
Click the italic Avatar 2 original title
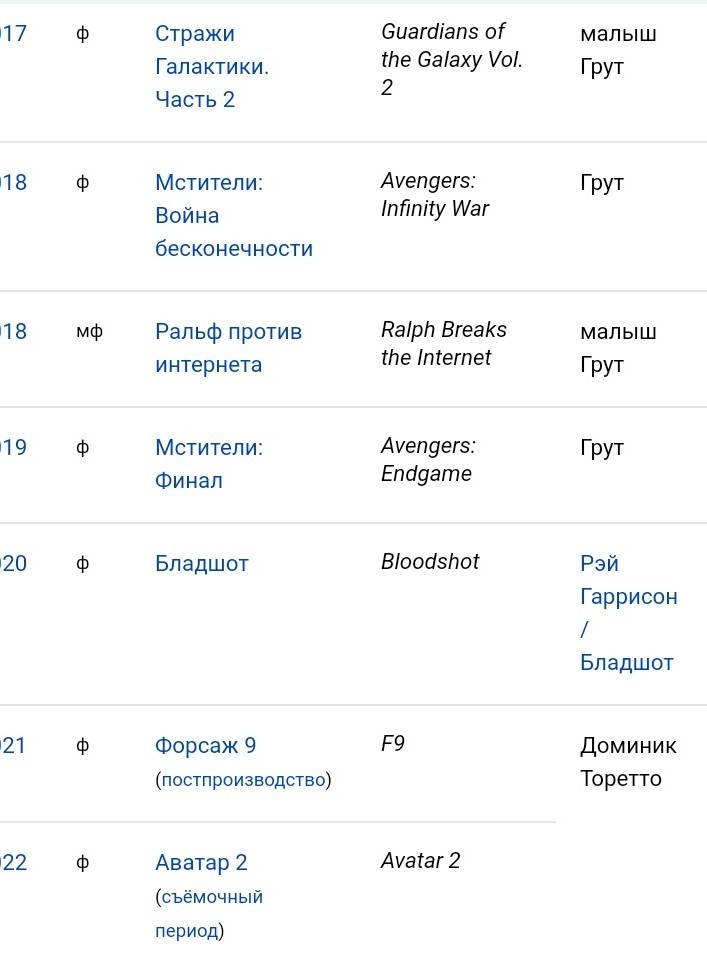(420, 861)
